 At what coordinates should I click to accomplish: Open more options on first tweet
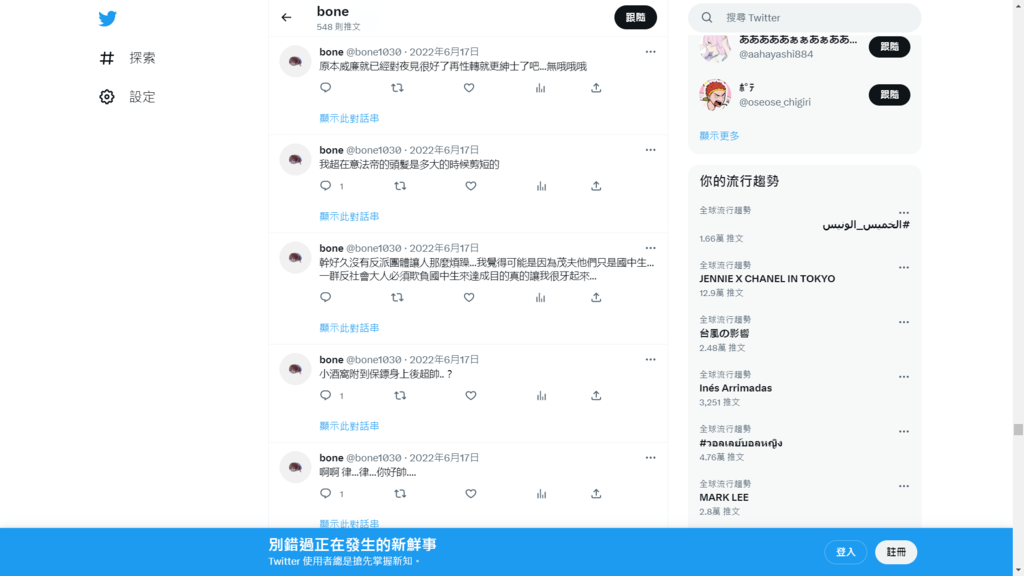(x=650, y=52)
